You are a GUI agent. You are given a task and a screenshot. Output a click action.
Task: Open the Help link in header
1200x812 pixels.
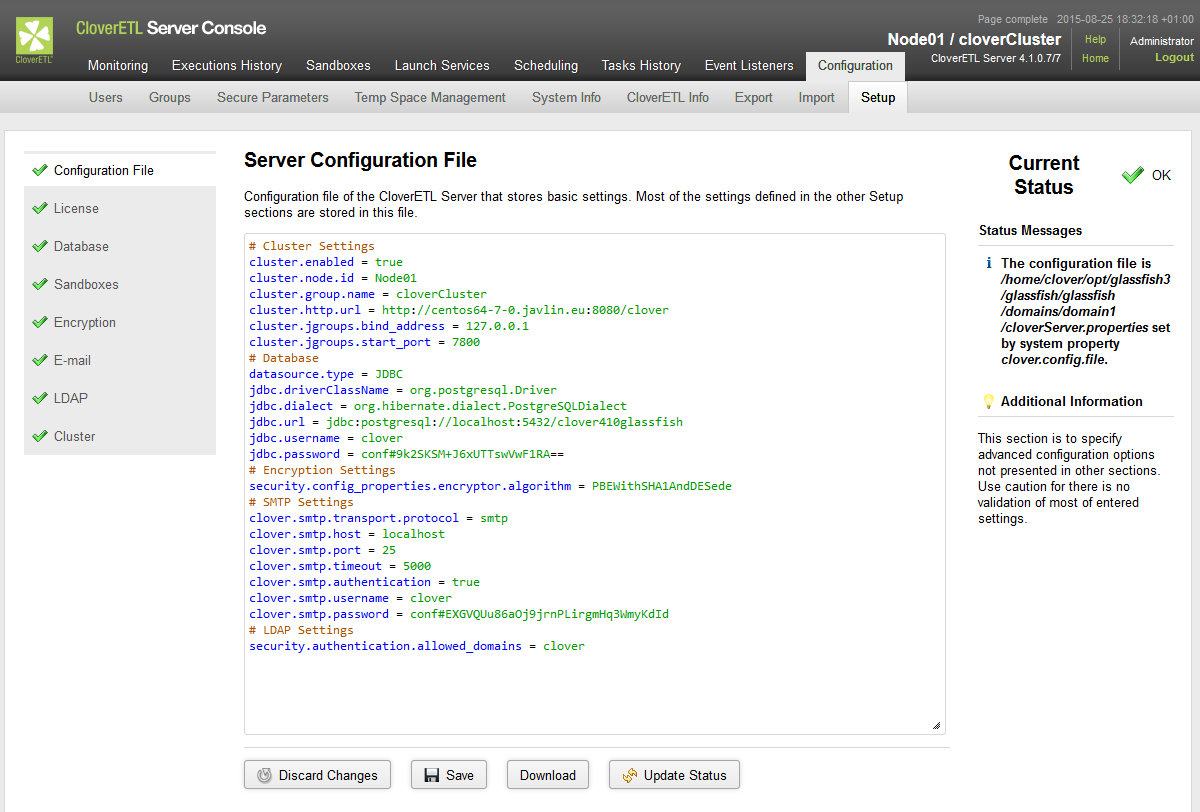tap(1095, 40)
